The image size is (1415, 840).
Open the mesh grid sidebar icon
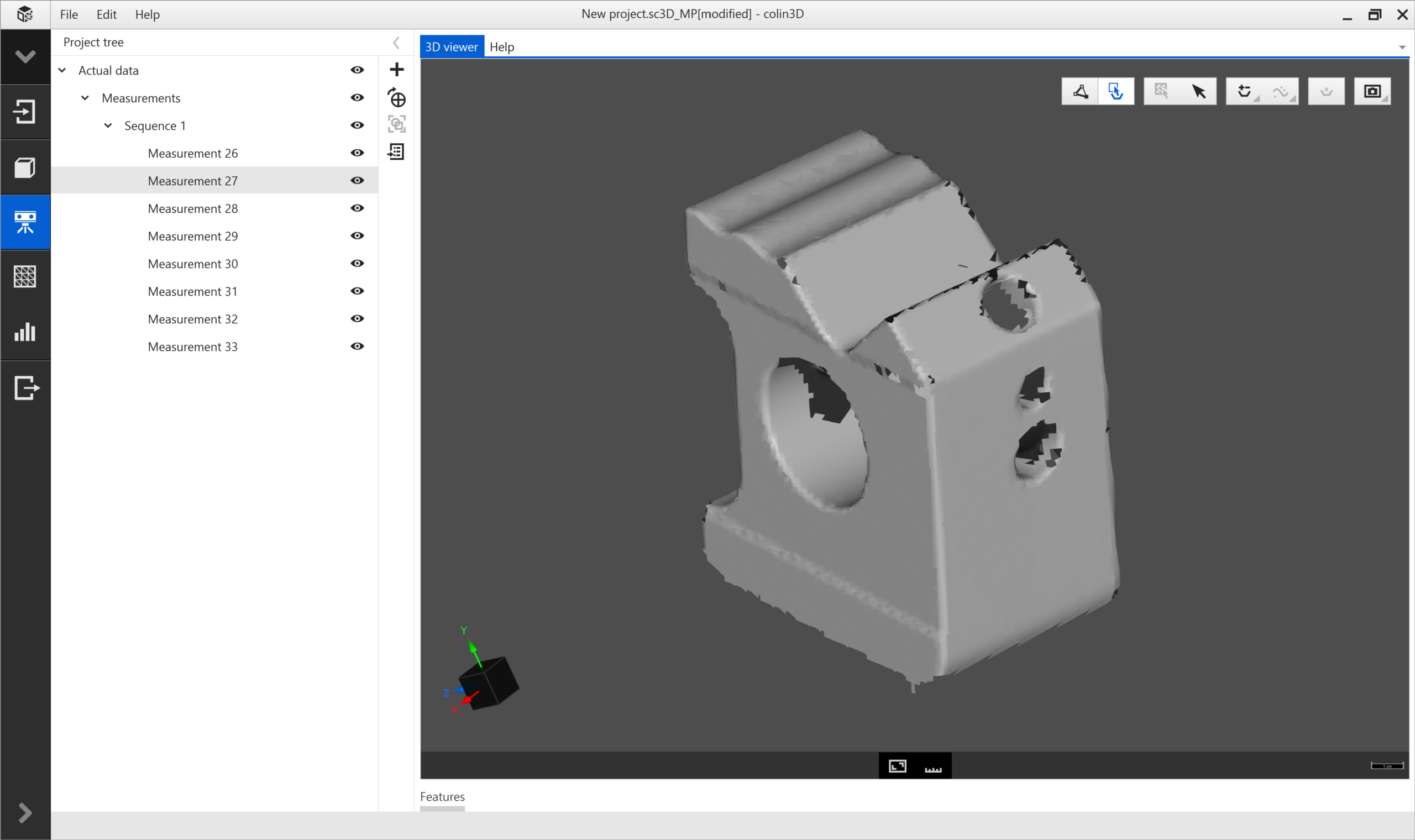pos(25,277)
